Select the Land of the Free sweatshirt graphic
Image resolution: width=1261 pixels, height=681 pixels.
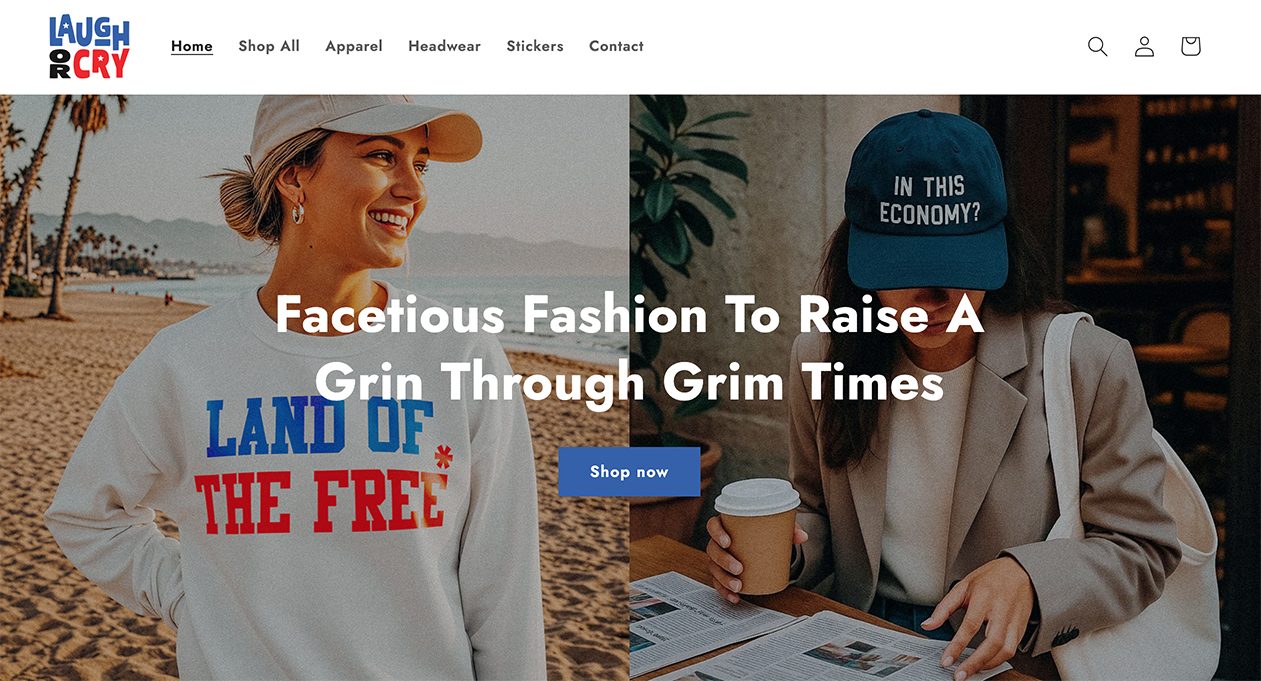click(x=320, y=466)
